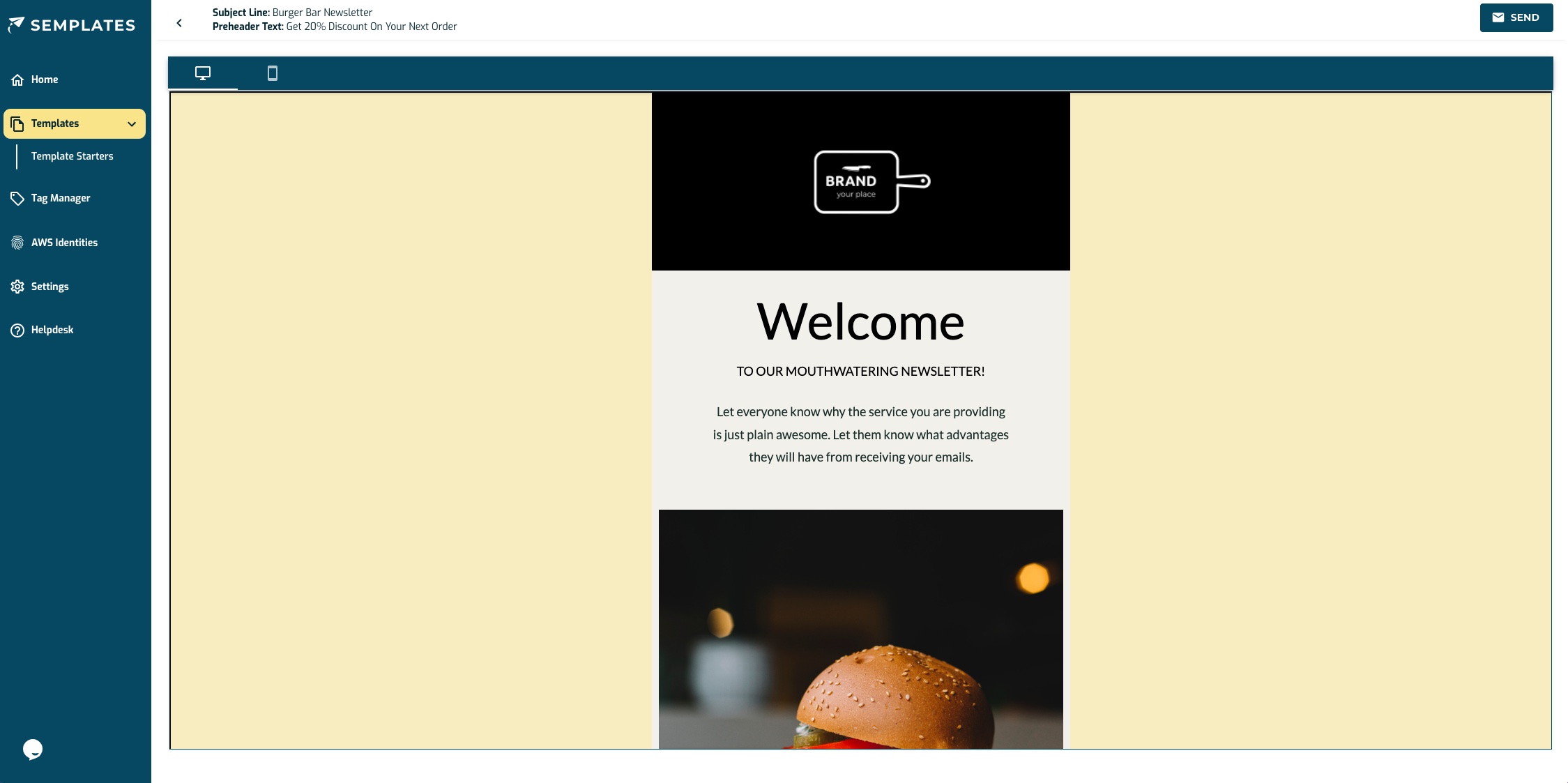The height and width of the screenshot is (783, 1568).
Task: Switch to desktop preview tab
Action: 203,73
